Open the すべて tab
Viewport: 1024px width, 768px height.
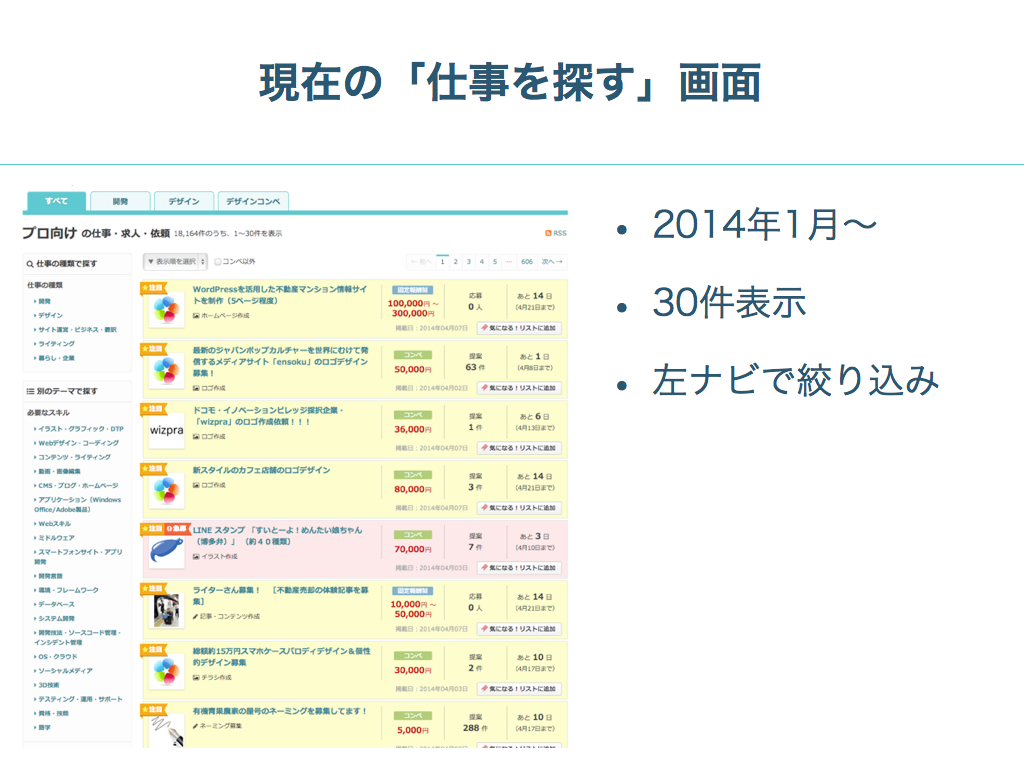(x=56, y=201)
